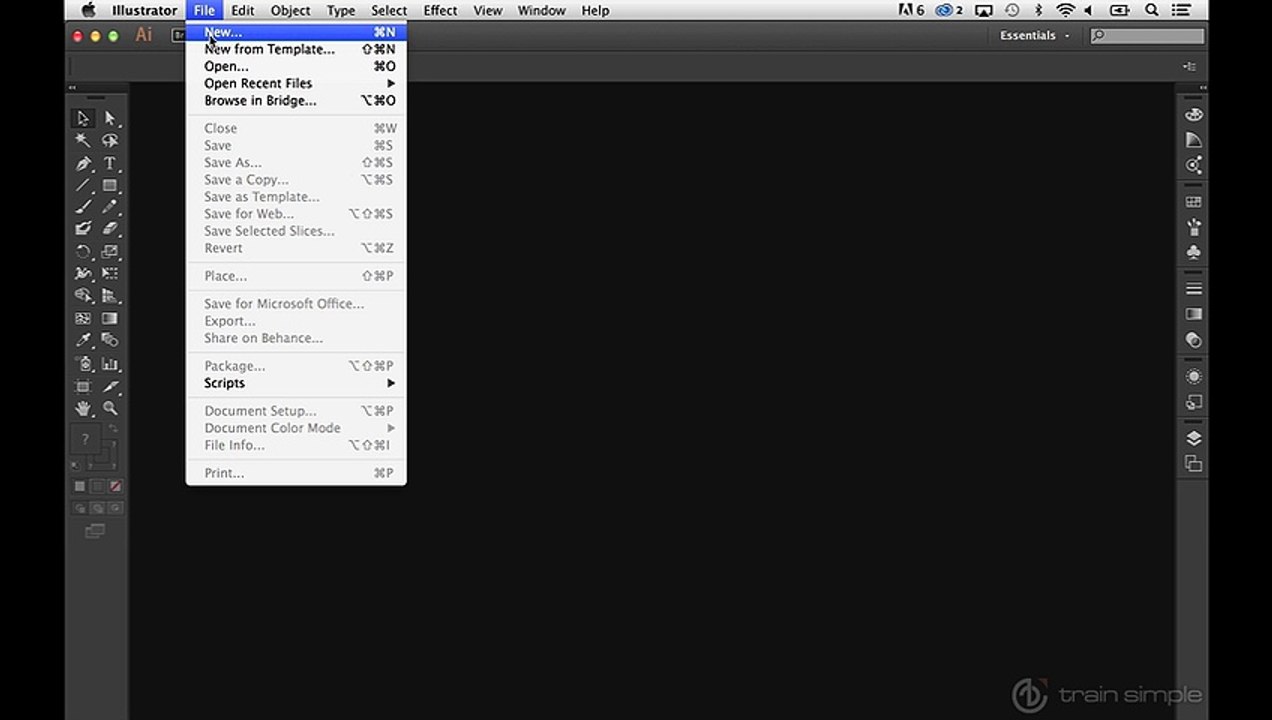Choose New from Template...
Image resolution: width=1272 pixels, height=720 pixels.
[x=296, y=49]
